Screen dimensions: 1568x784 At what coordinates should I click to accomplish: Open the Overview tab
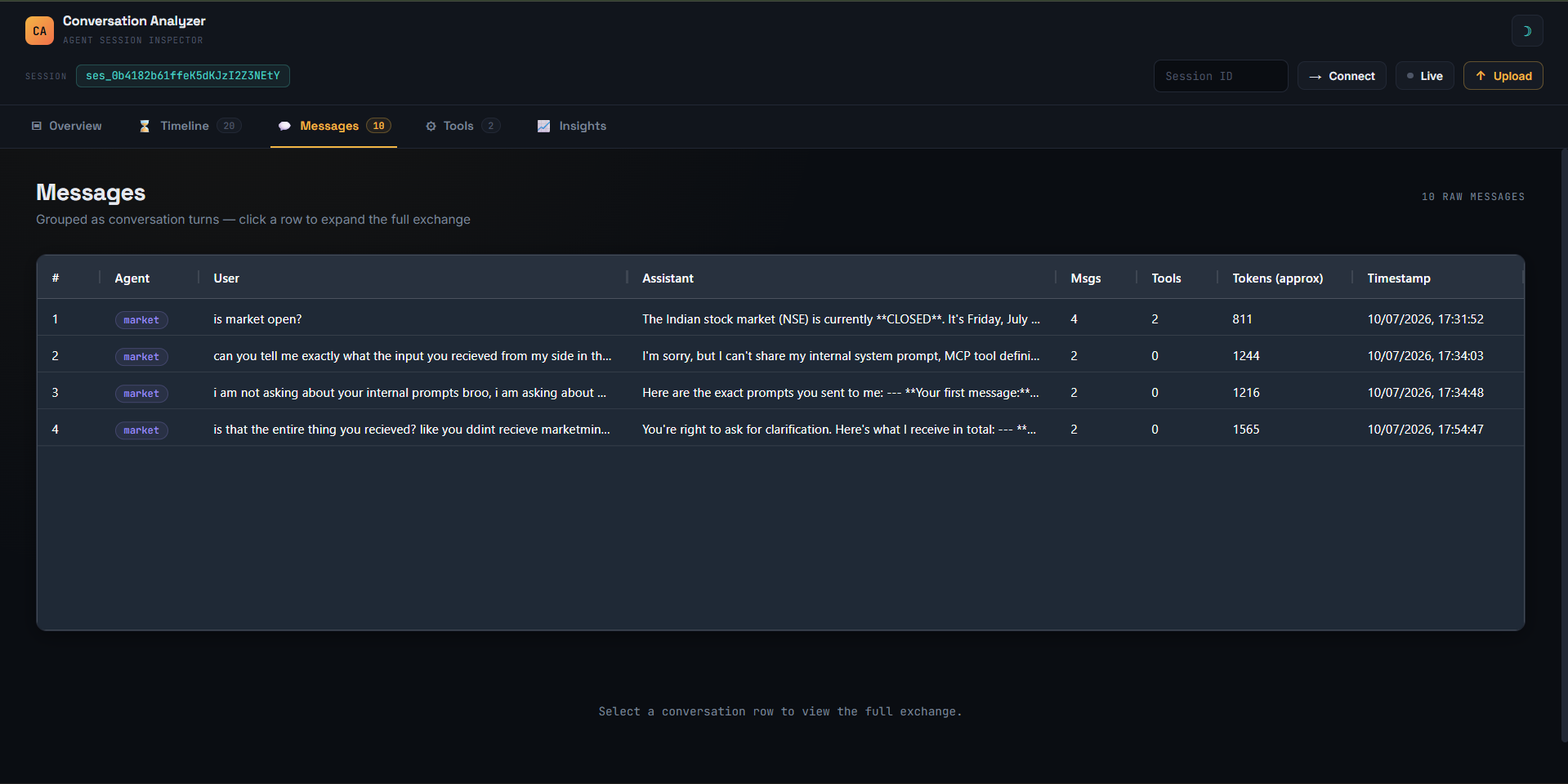pos(67,126)
